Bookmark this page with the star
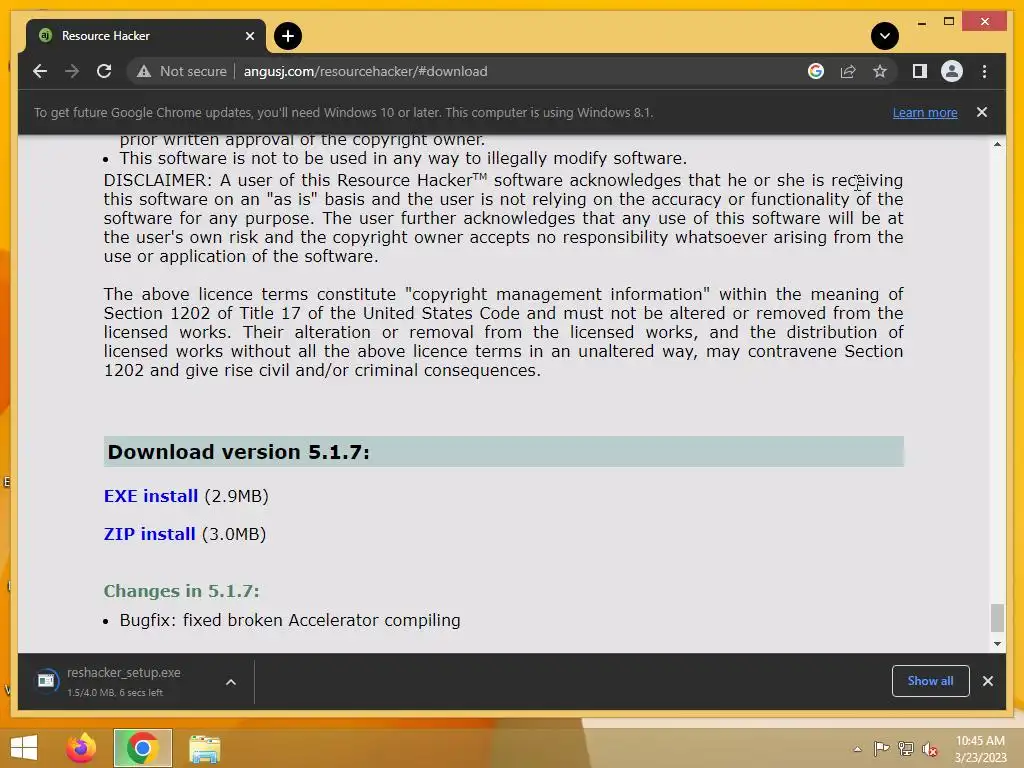1024x768 pixels. pyautogui.click(x=880, y=71)
